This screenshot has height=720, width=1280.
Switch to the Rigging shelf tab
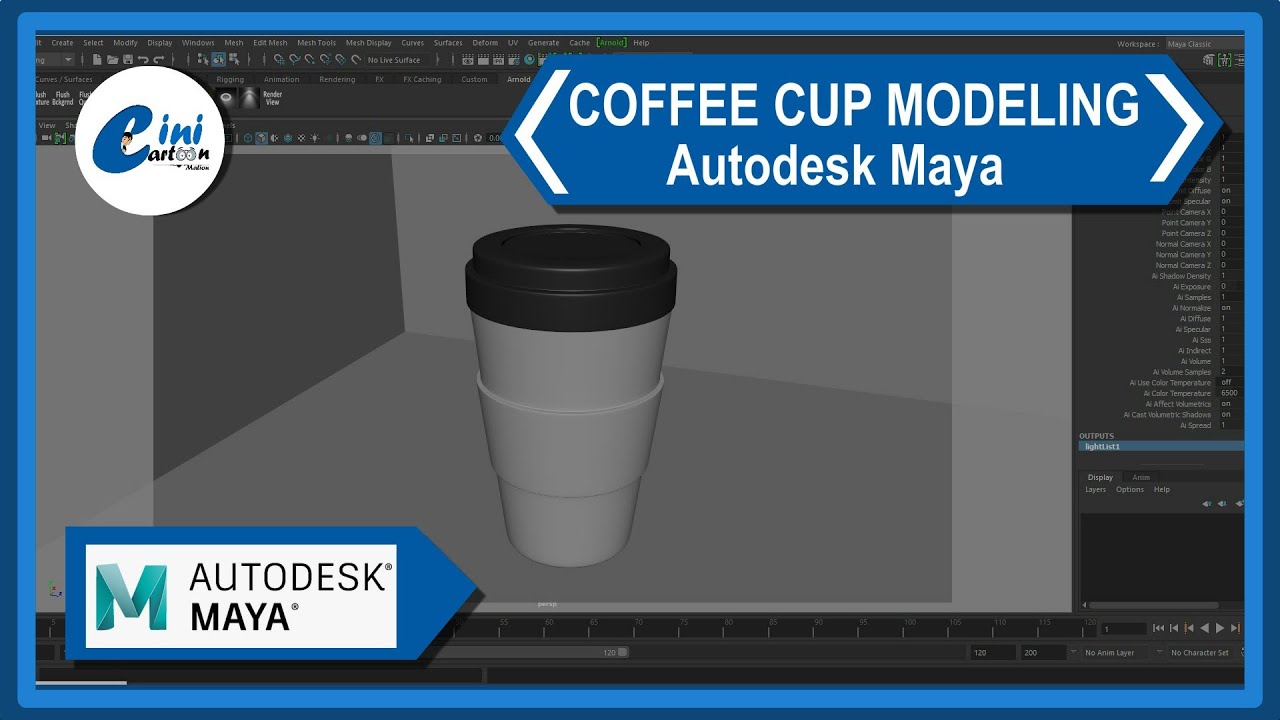tap(230, 79)
